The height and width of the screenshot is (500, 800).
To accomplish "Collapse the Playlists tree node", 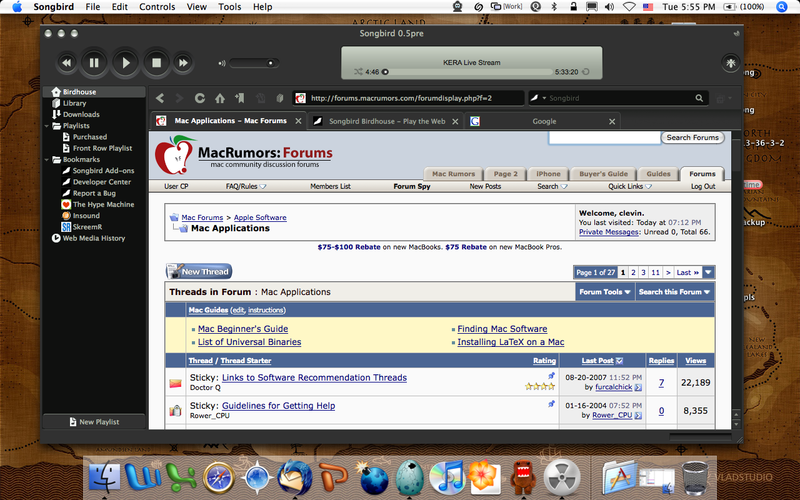I will point(47,126).
